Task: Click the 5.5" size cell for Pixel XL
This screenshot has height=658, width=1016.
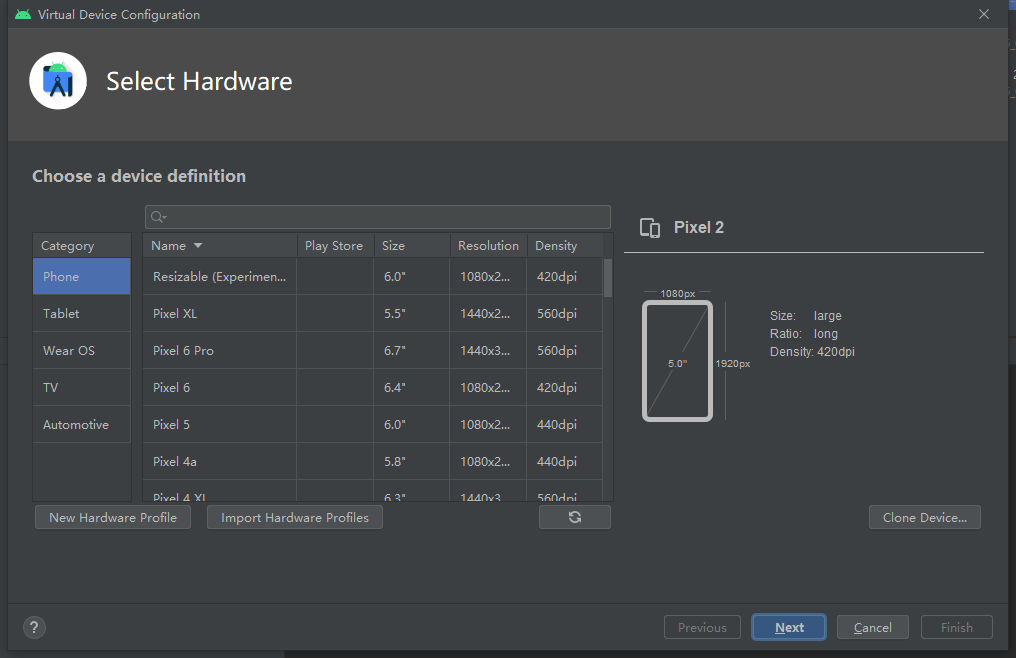Action: coord(411,313)
